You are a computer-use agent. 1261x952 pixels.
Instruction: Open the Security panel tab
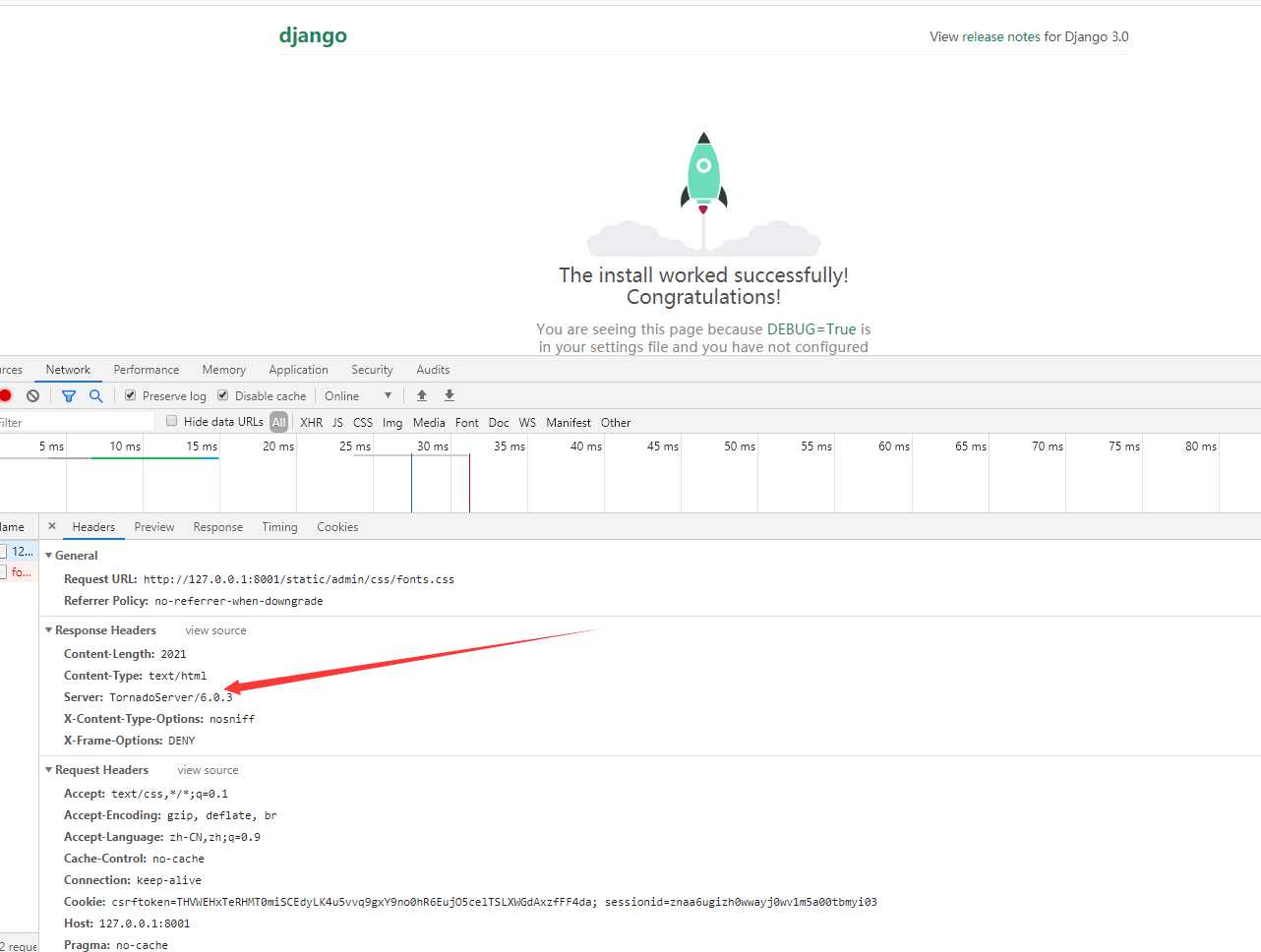click(x=372, y=370)
